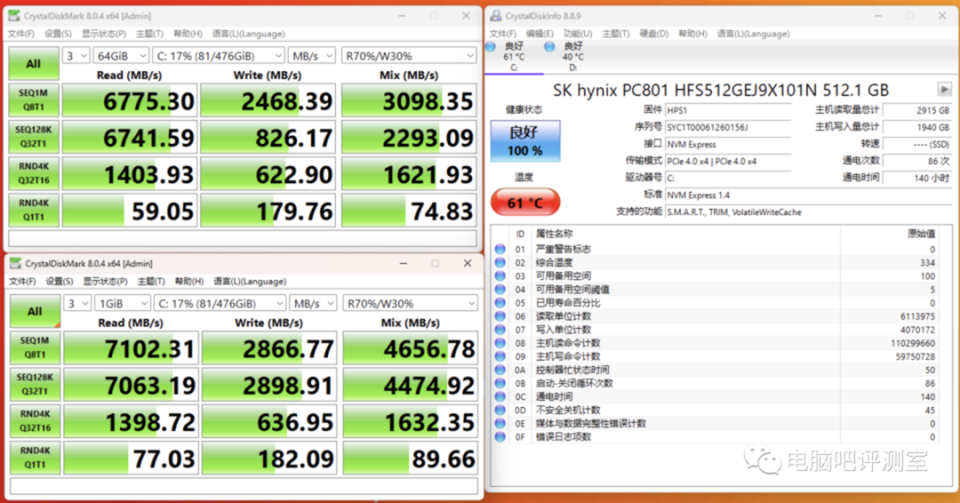Open MB/s unit dropdown in 1GiB window
The width and height of the screenshot is (960, 503).
click(x=313, y=303)
